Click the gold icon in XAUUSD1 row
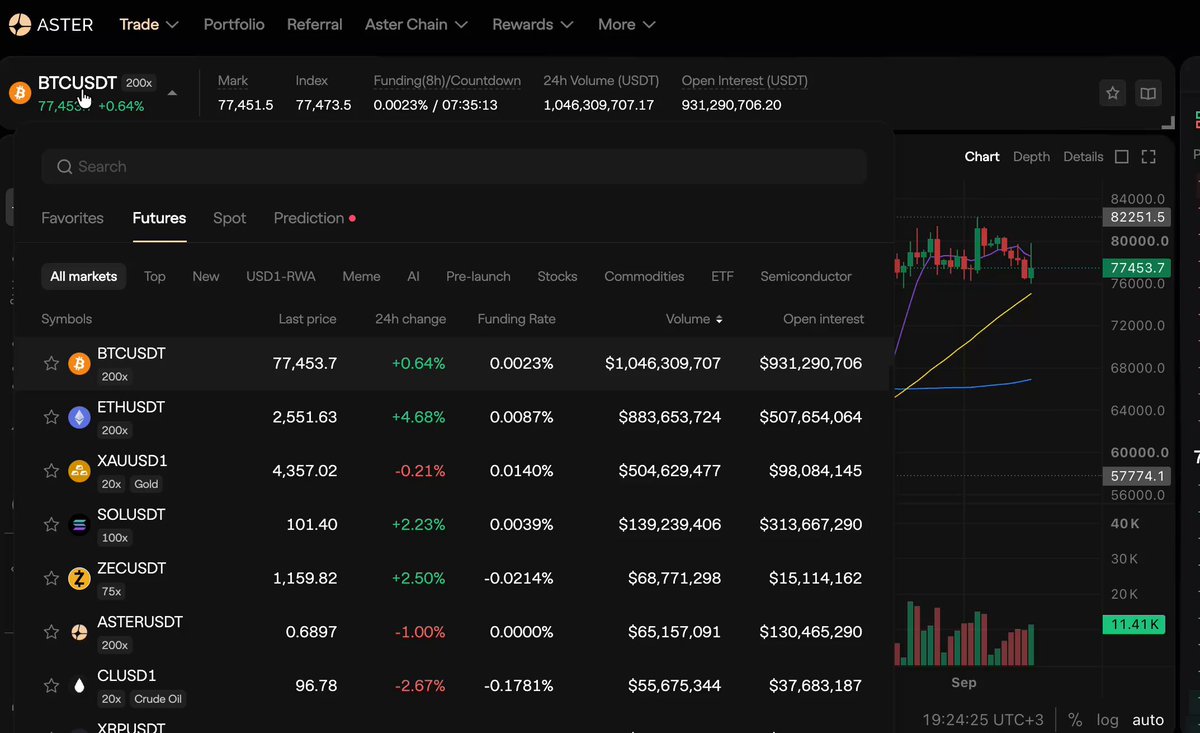The image size is (1200, 733). tap(79, 471)
